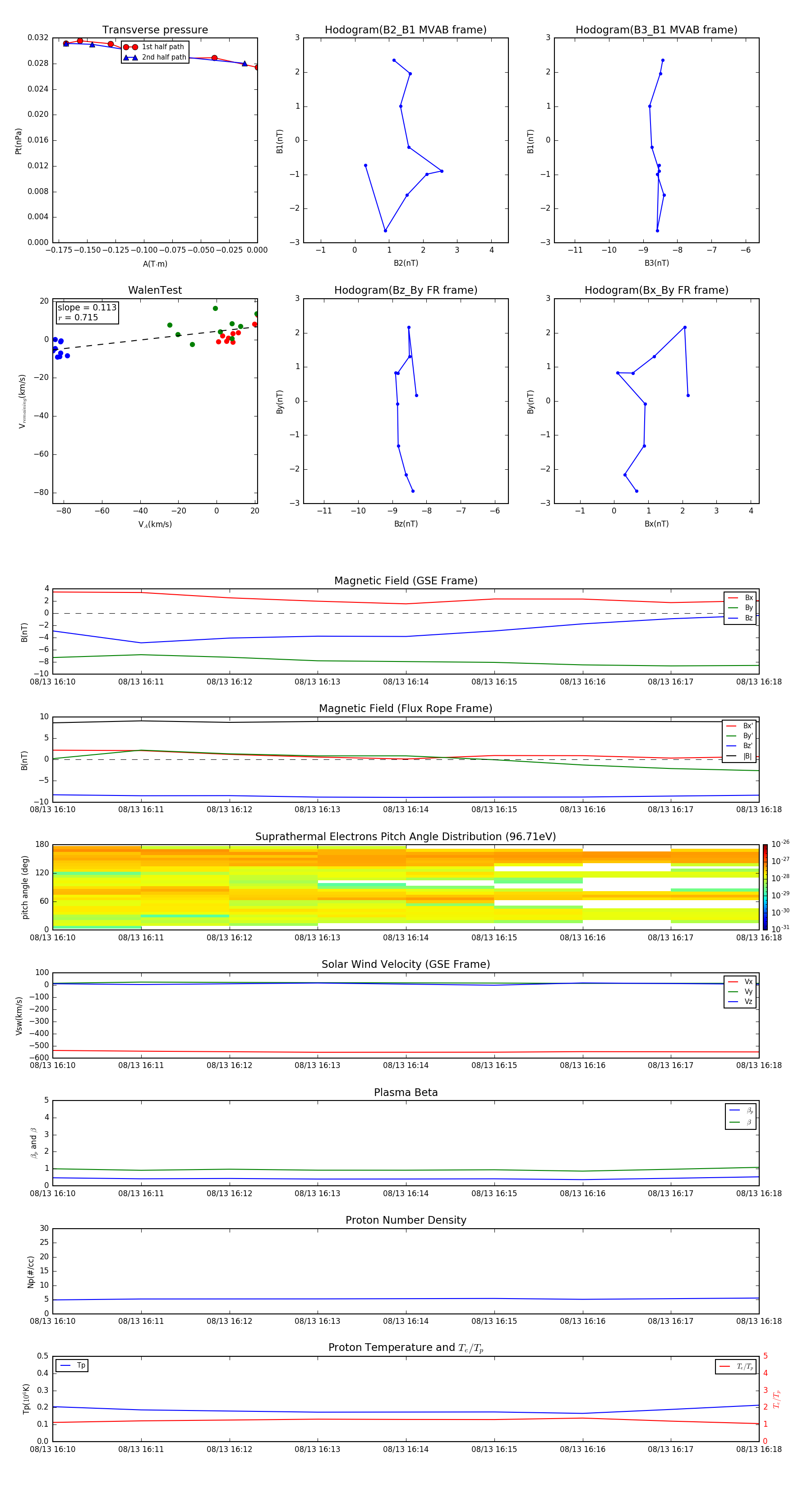Click the 'Proton Number Density' title

click(406, 1220)
